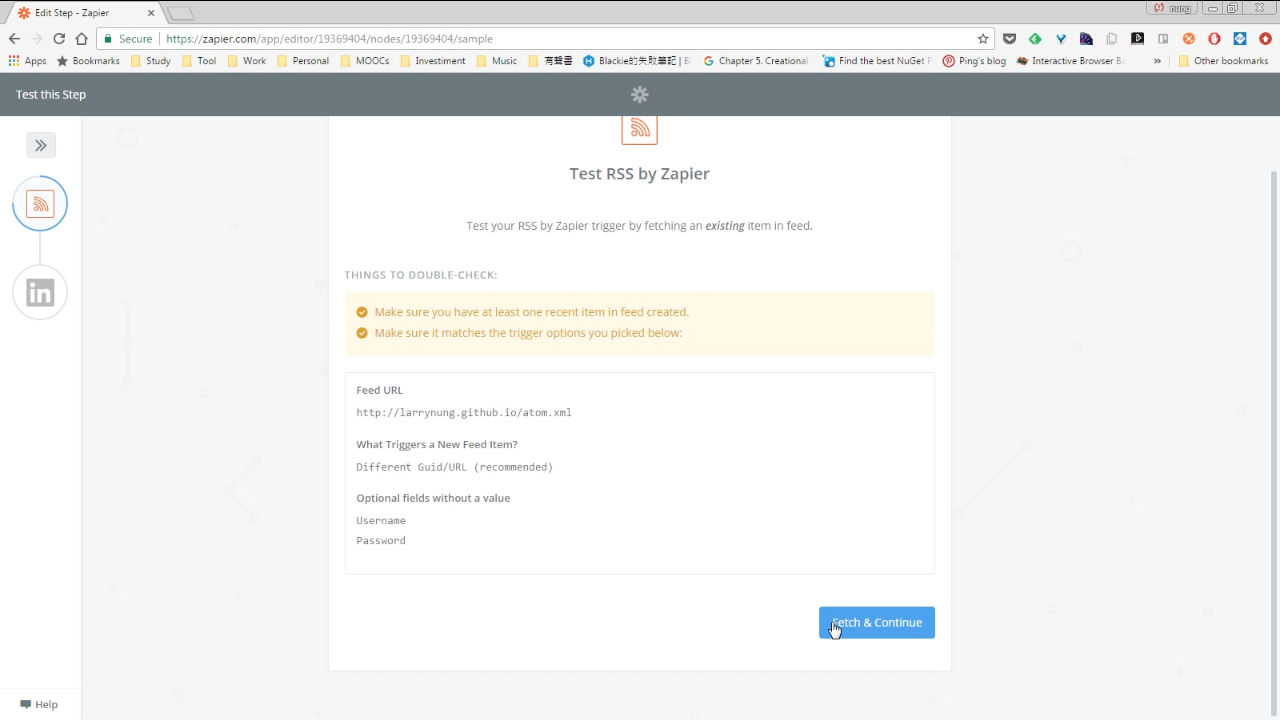Open the Work bookmark folder

pos(247,60)
